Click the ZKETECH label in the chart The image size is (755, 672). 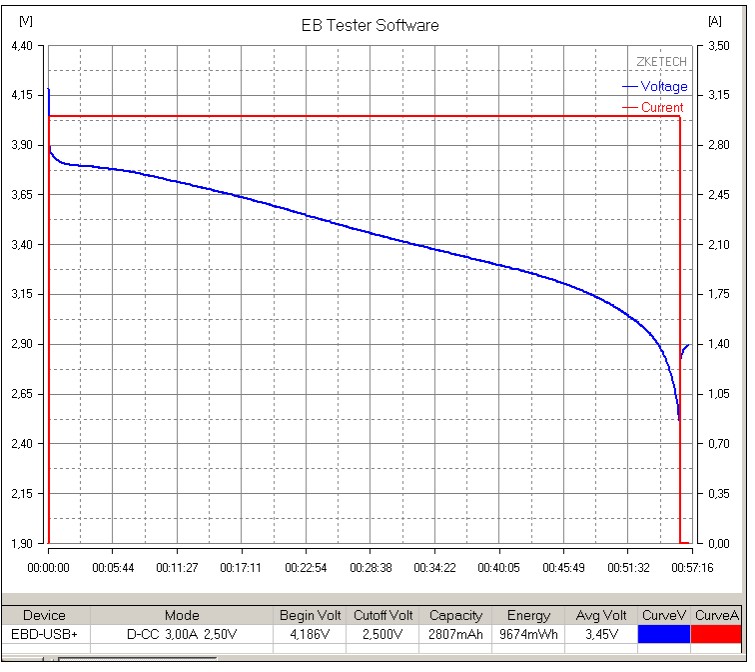(x=661, y=62)
